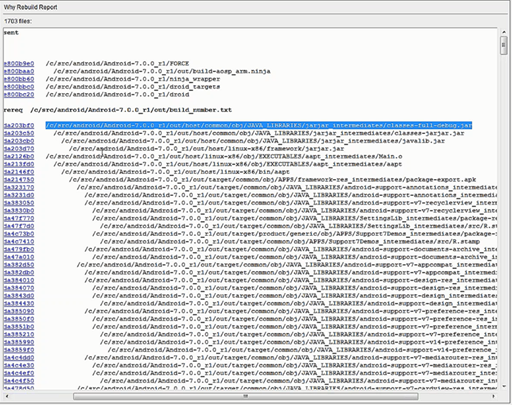
Task: Open the link next to linux-x86/bin/aapt
Action: point(19,172)
